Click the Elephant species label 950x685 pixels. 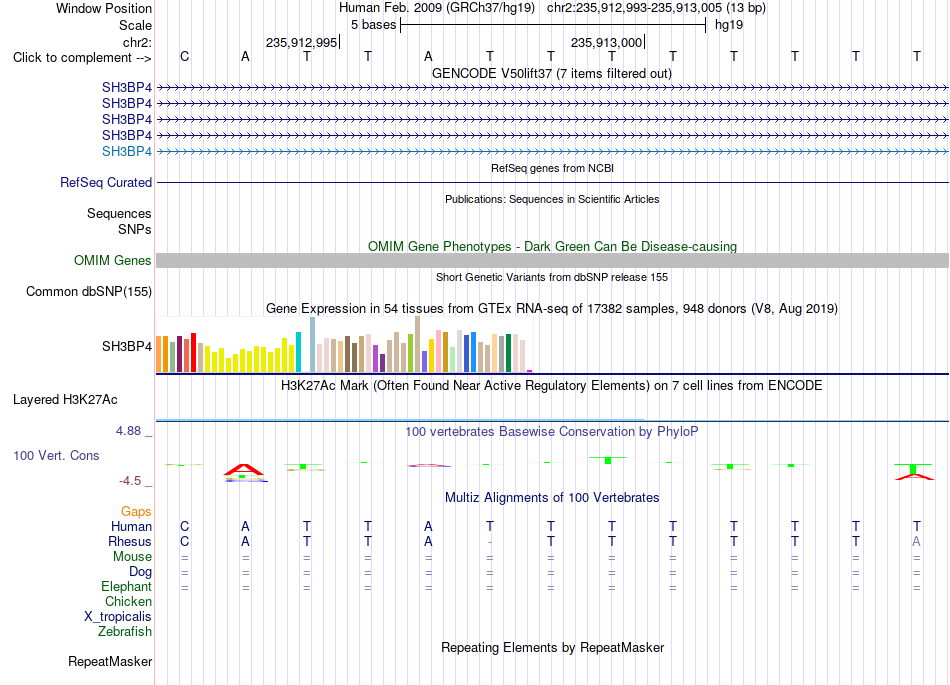click(127, 587)
